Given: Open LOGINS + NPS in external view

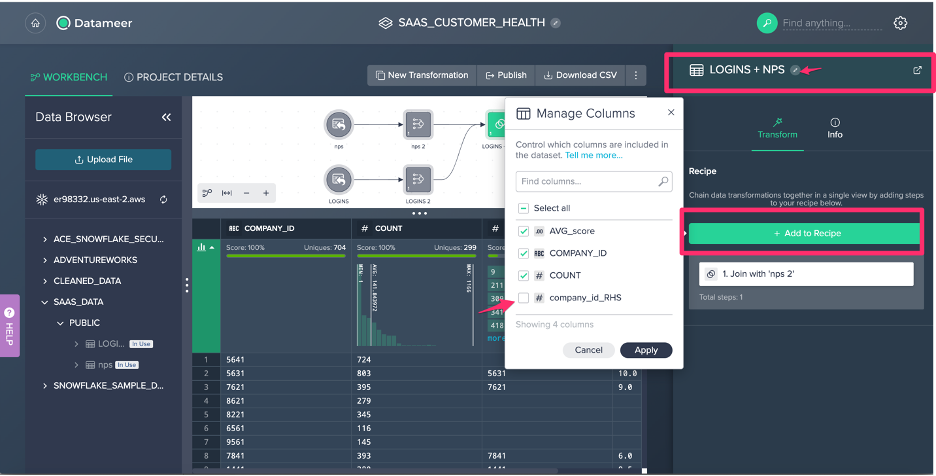Looking at the screenshot, I should click(x=917, y=70).
